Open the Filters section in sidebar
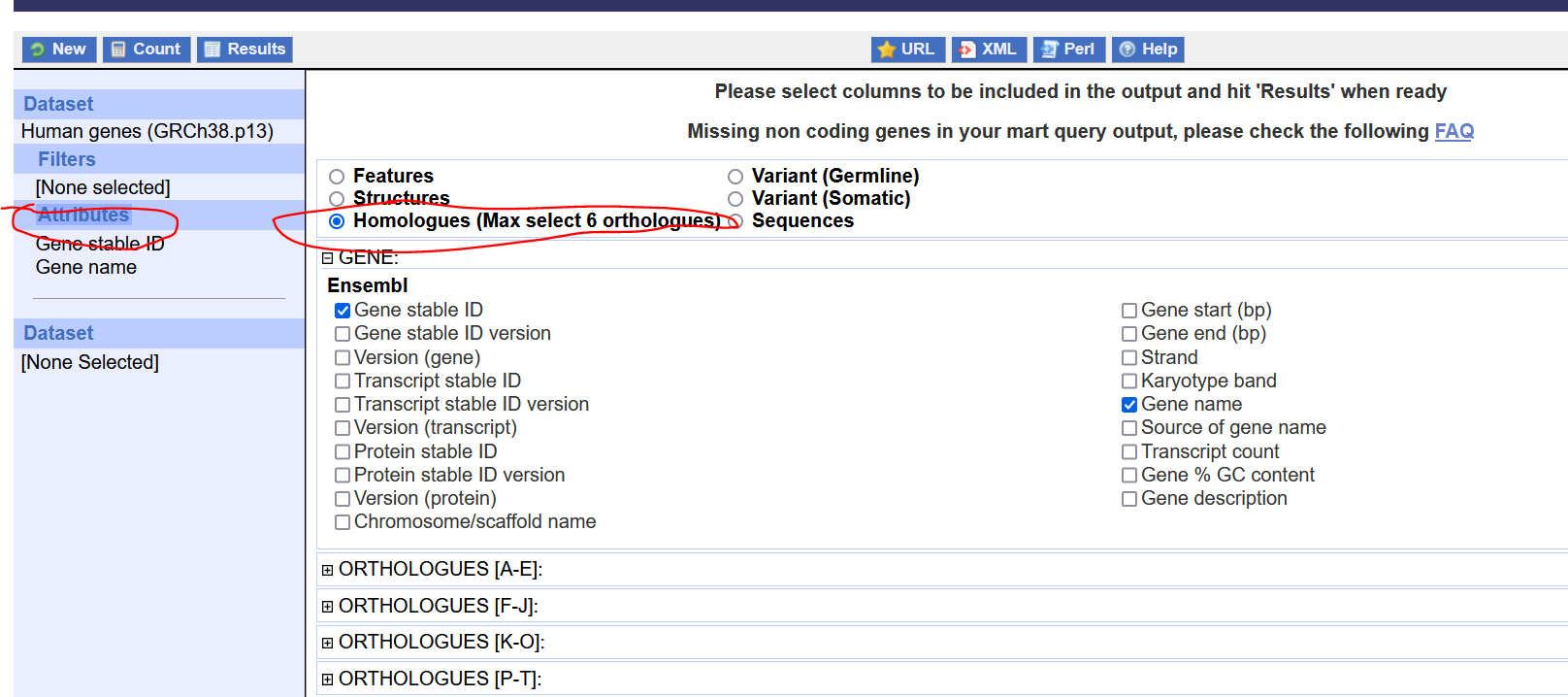The image size is (1568, 697). click(67, 159)
